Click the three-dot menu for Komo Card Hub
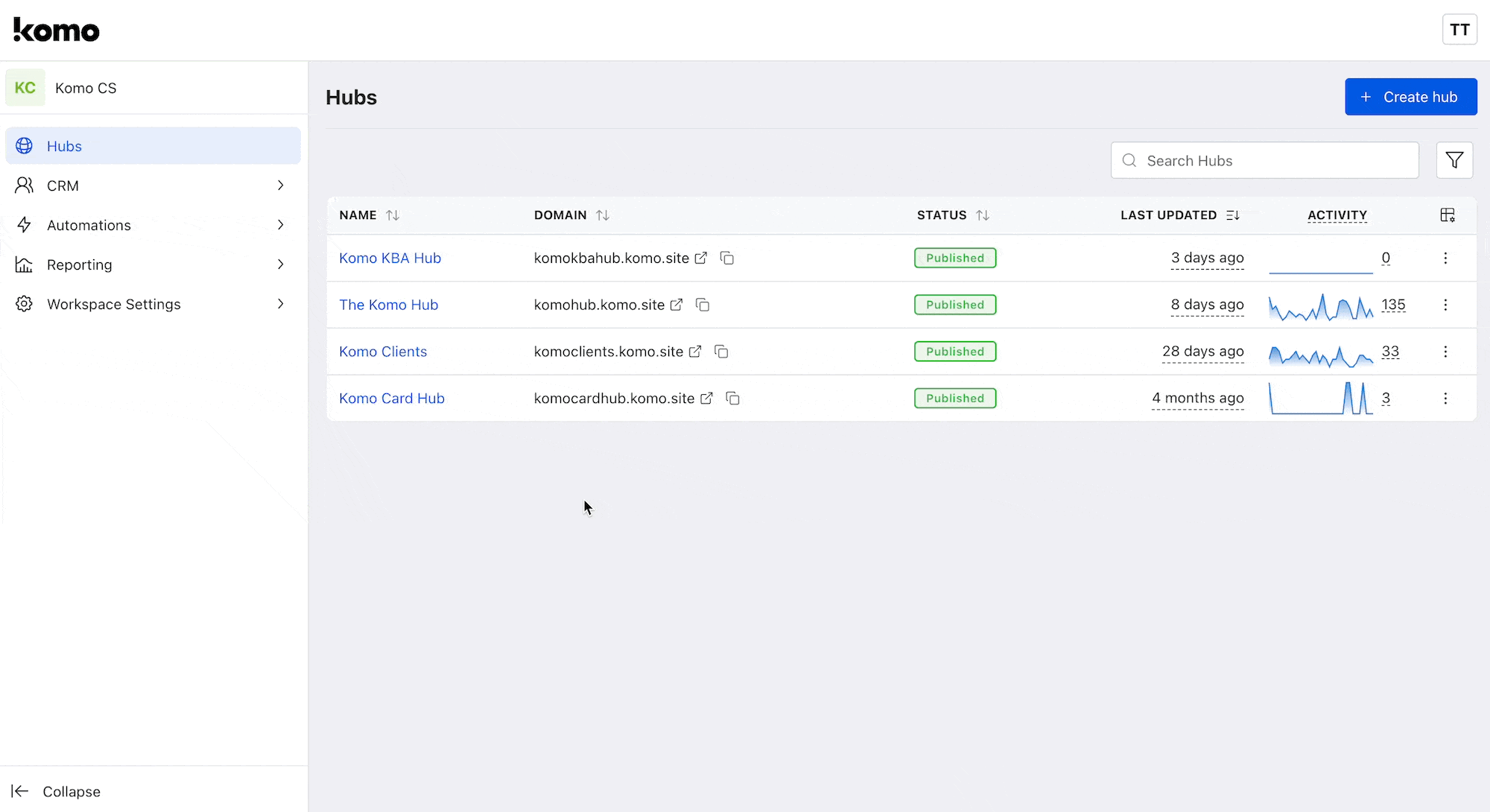This screenshot has width=1490, height=812. [x=1445, y=398]
